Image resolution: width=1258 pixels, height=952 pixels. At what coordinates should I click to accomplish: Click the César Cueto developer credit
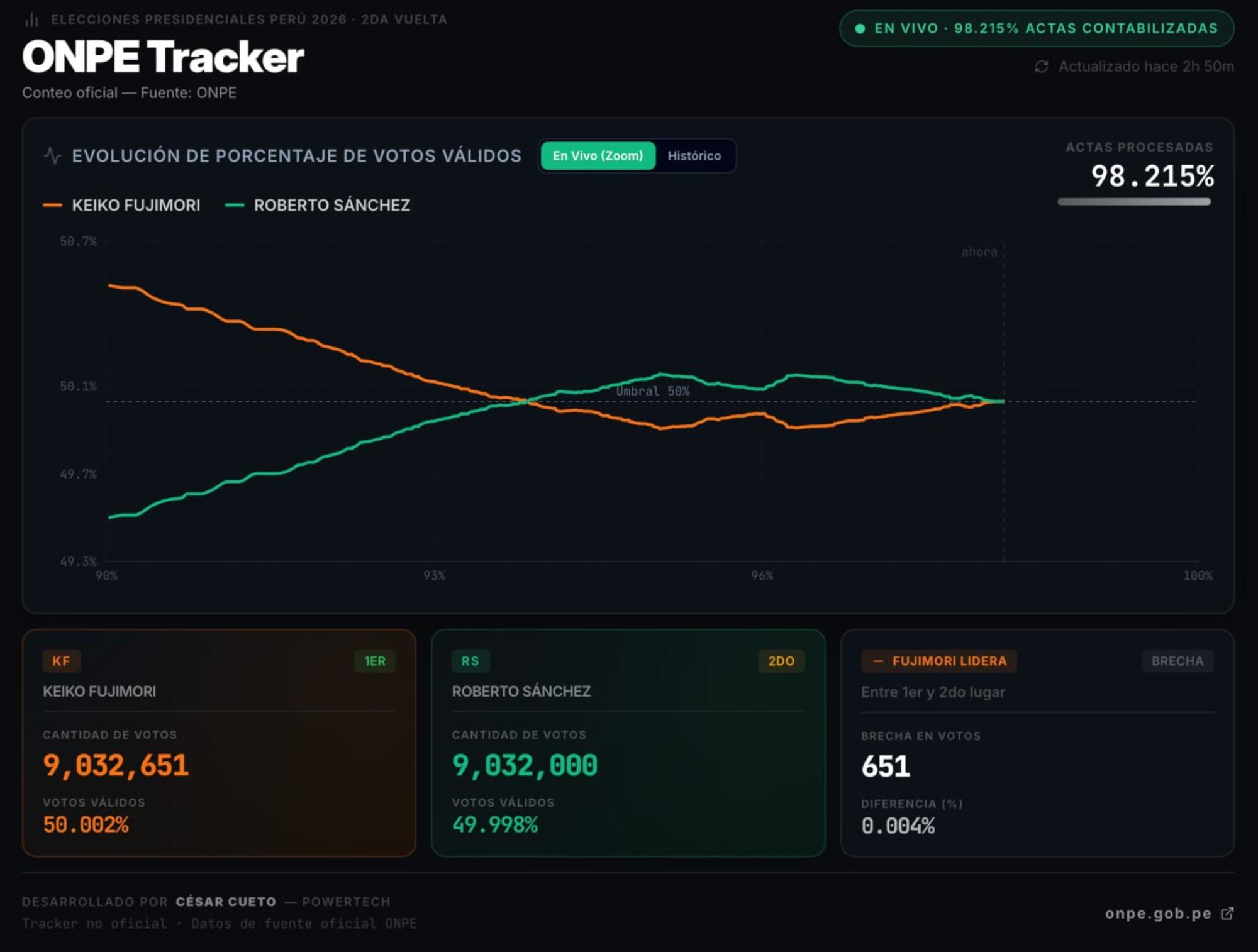tap(226, 902)
